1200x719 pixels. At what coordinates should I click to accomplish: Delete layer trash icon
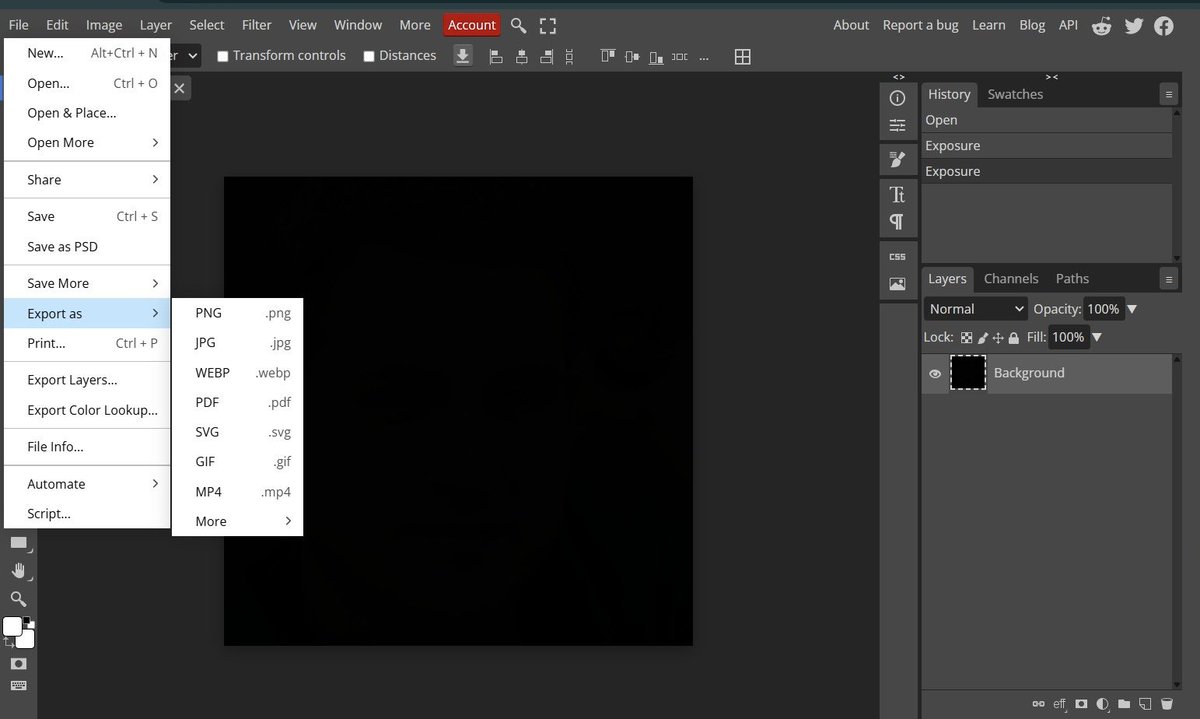click(x=1167, y=704)
